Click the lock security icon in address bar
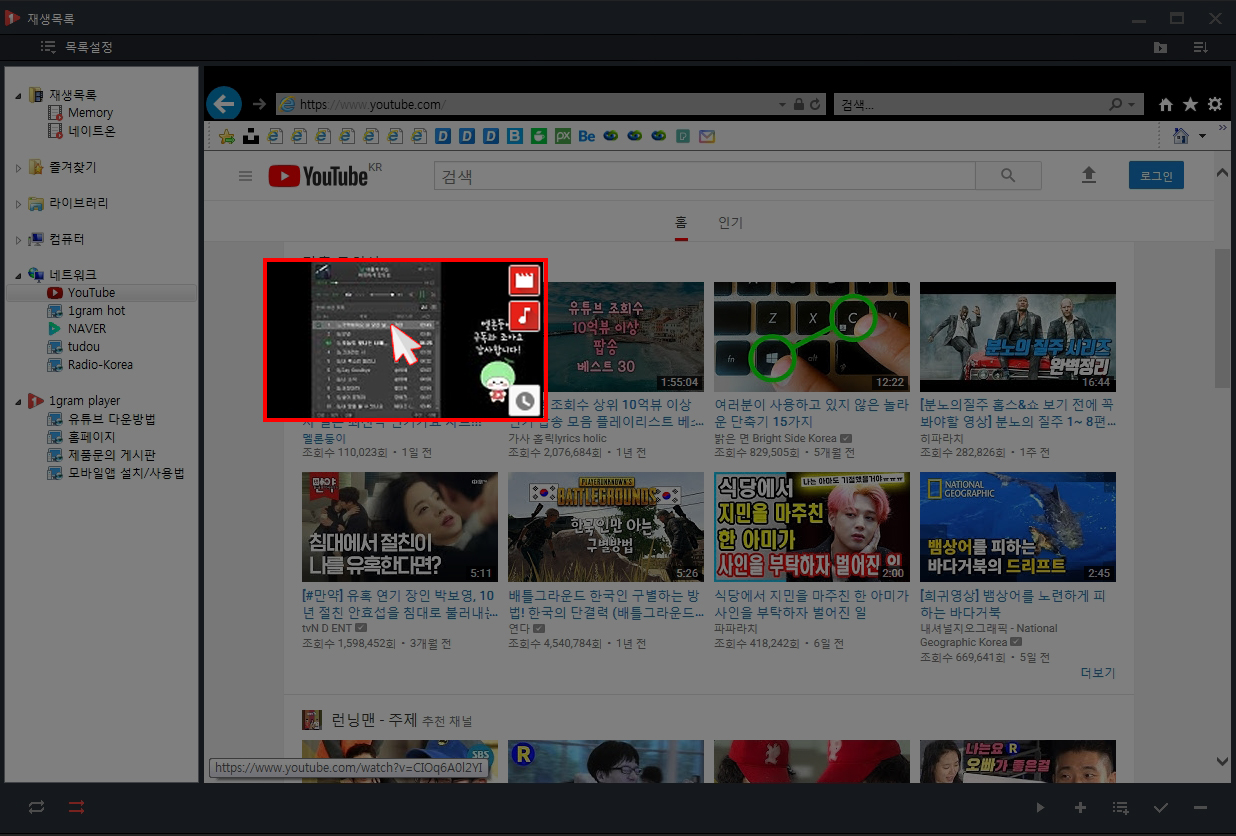1236x836 pixels. point(798,104)
